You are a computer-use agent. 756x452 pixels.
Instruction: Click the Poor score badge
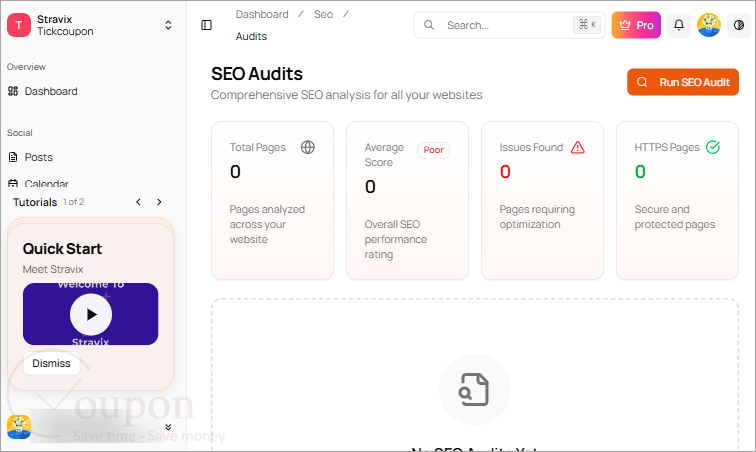pyautogui.click(x=433, y=150)
